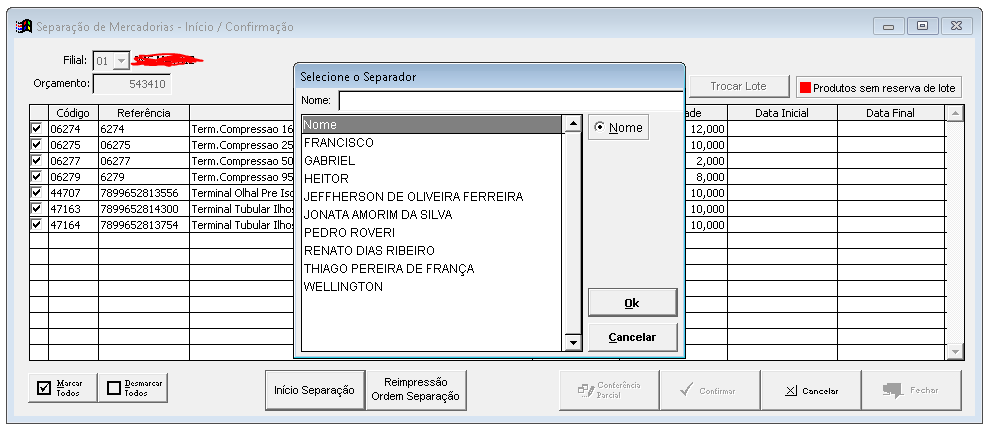
Task: Open the Filial dropdown
Action: pos(122,61)
